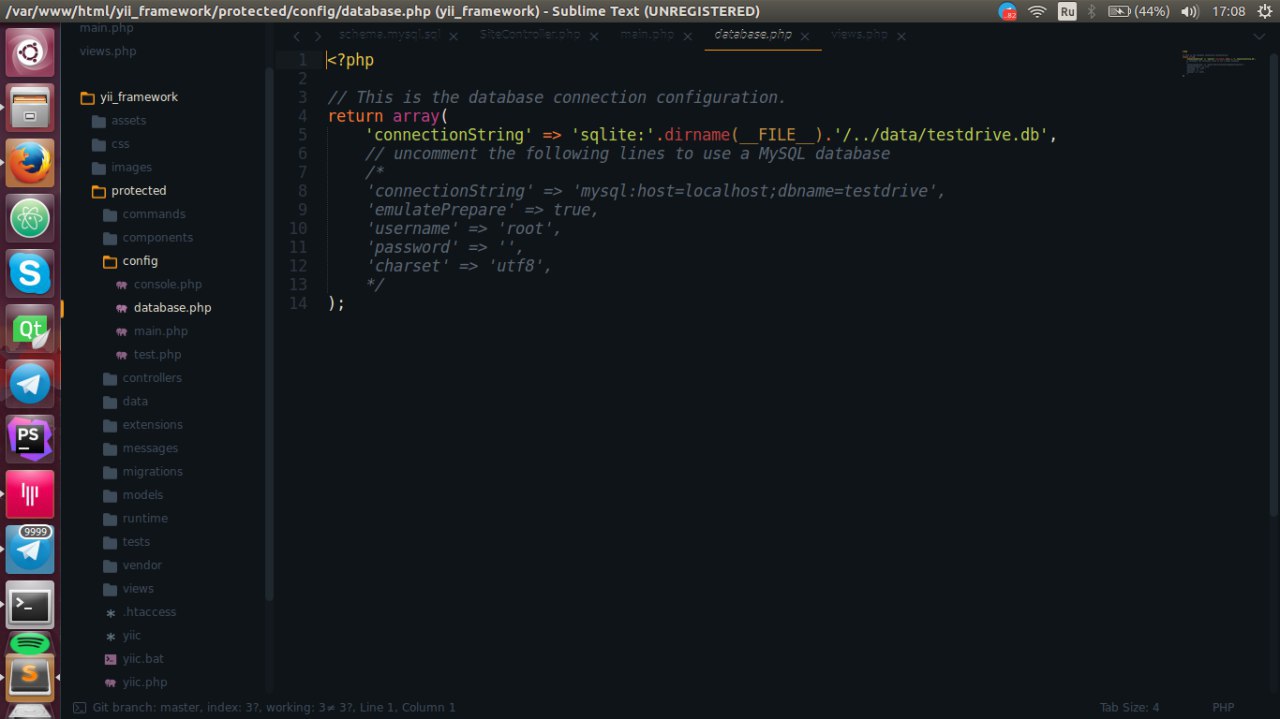Image resolution: width=1280 pixels, height=719 pixels.
Task: Switch to the views.php tab
Action: click(859, 34)
